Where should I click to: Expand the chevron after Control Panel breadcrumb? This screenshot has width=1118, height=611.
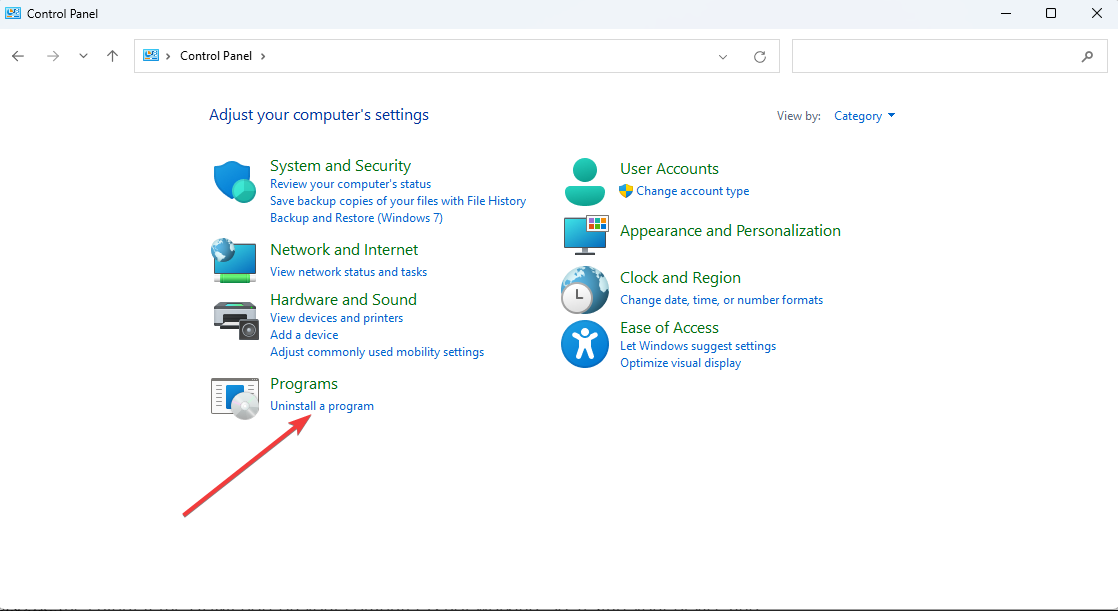[x=263, y=56]
